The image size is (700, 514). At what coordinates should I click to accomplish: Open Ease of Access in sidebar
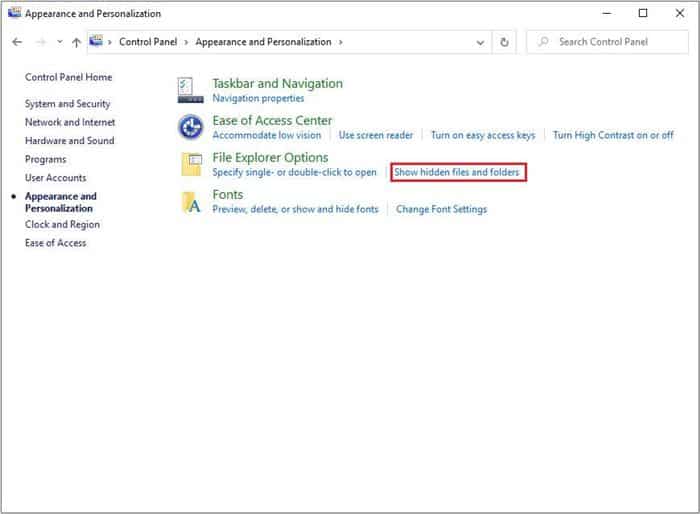point(55,243)
